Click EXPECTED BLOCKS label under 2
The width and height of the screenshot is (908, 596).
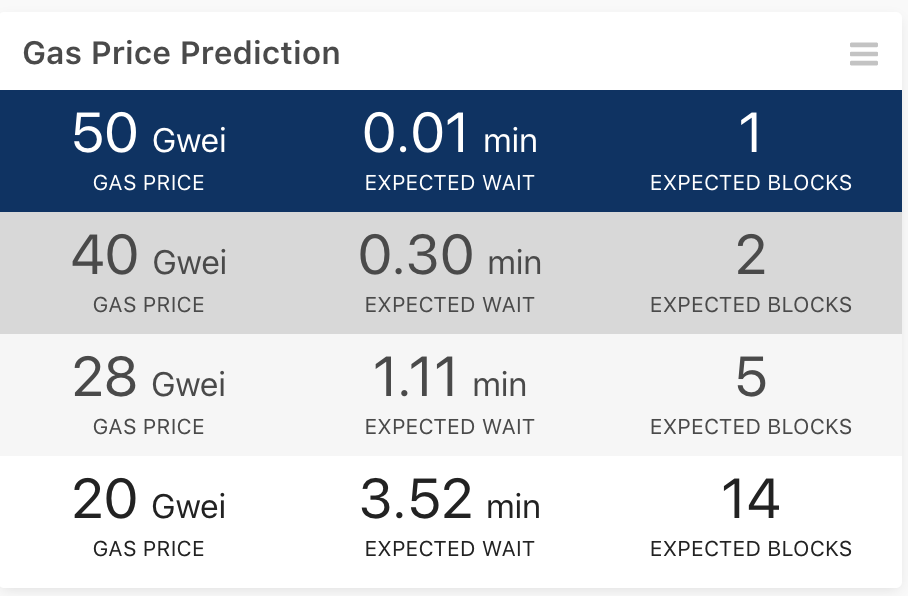pos(750,305)
